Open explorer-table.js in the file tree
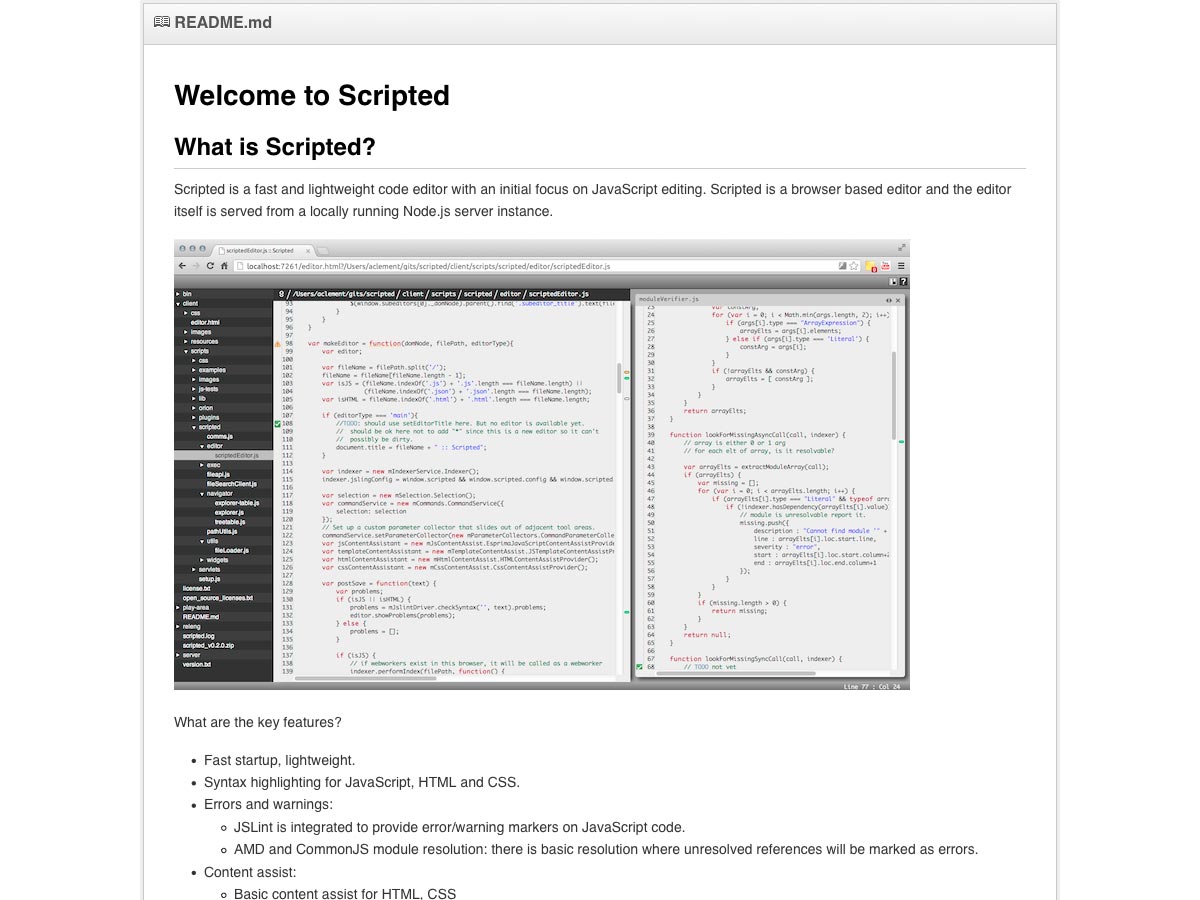Screen dimensions: 1200x900 coord(236,503)
